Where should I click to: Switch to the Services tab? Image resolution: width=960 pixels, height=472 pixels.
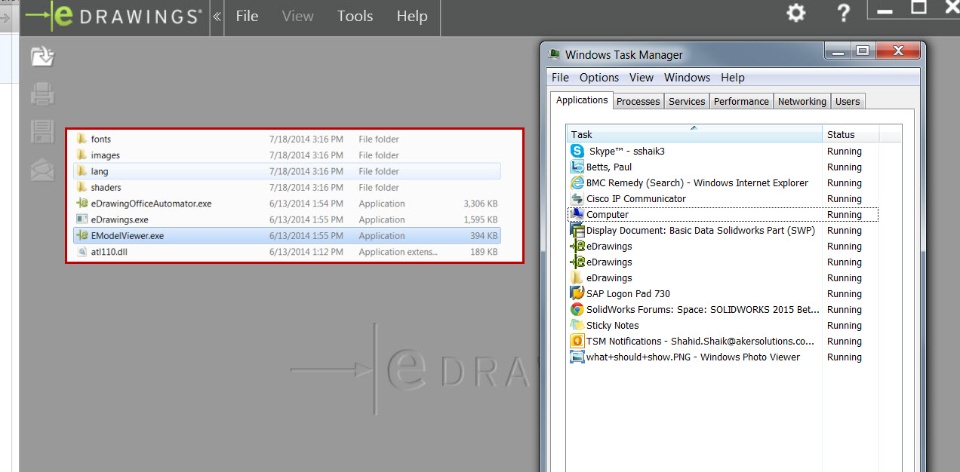tap(686, 102)
